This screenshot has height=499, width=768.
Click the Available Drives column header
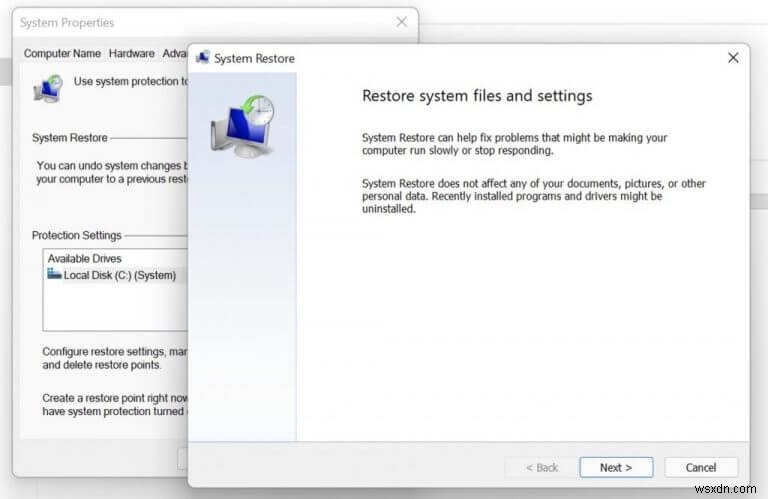84,258
